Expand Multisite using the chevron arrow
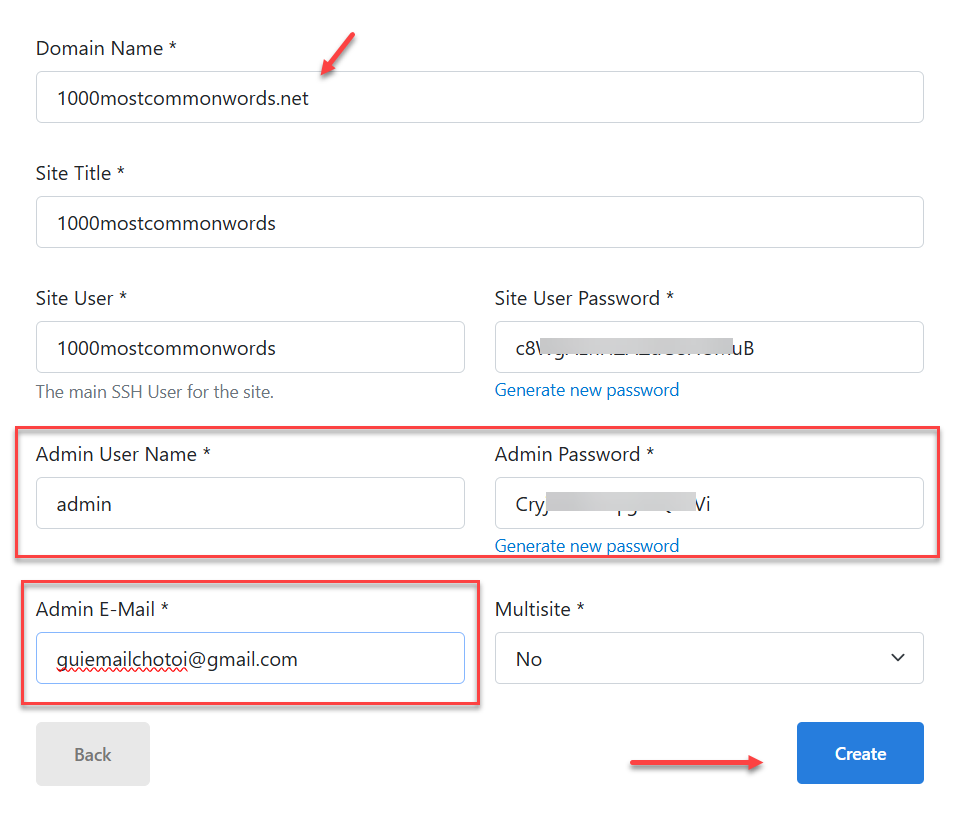 897,658
